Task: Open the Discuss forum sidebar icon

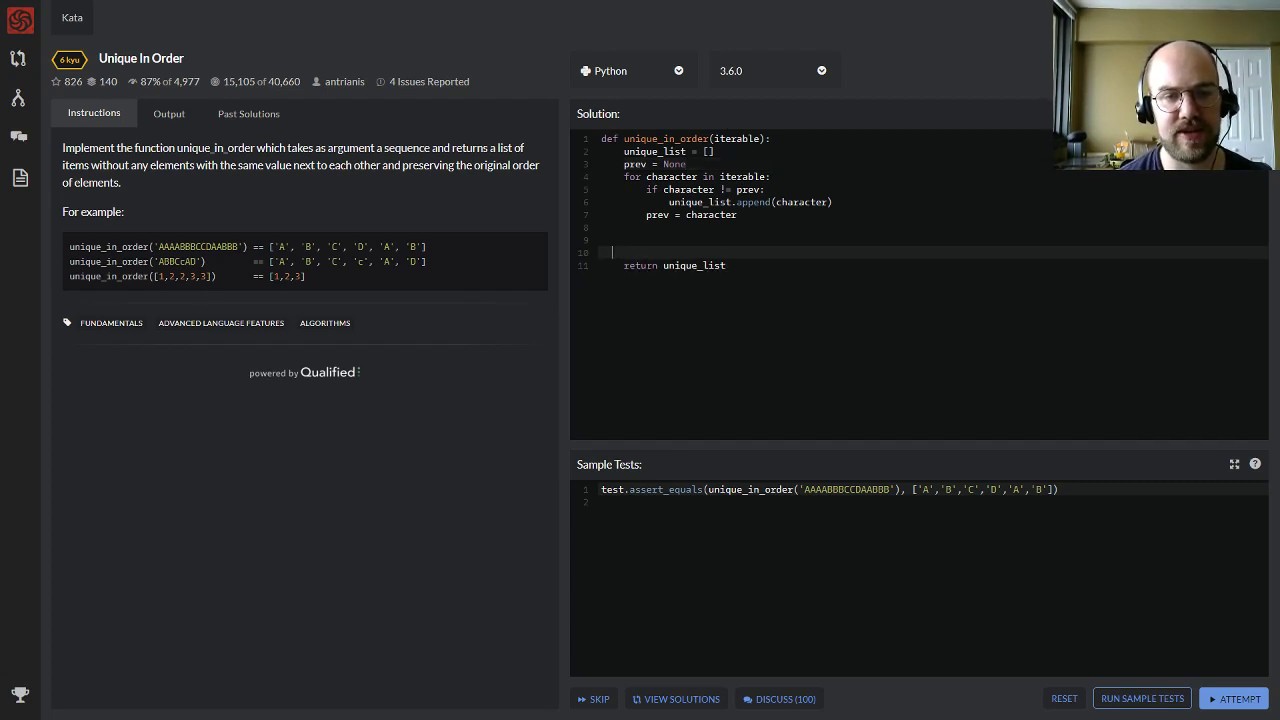Action: [x=19, y=136]
